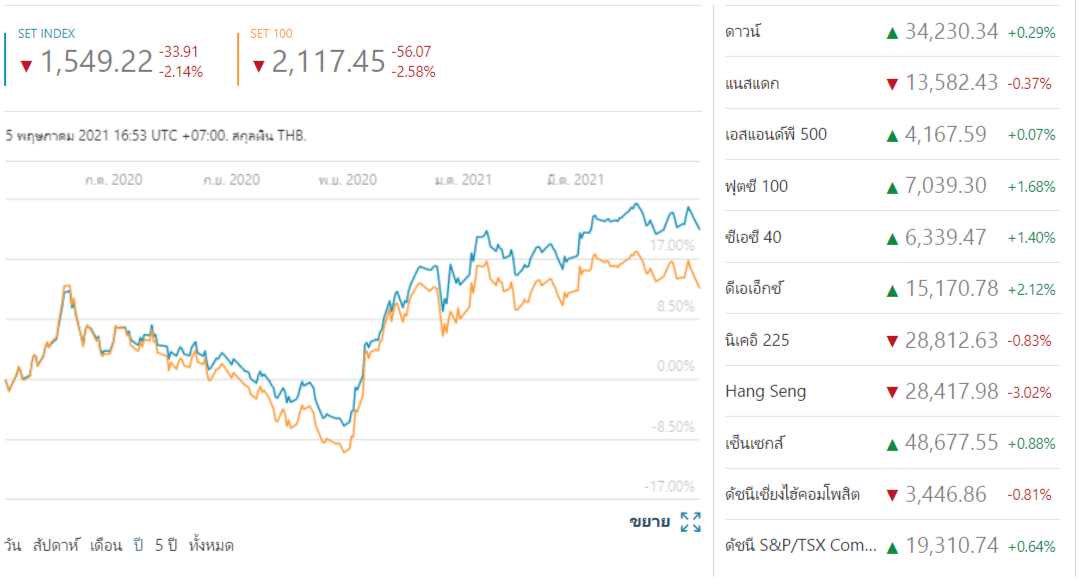1079x585 pixels.
Task: Click the fullscreen expand arrows icon
Action: [x=690, y=522]
